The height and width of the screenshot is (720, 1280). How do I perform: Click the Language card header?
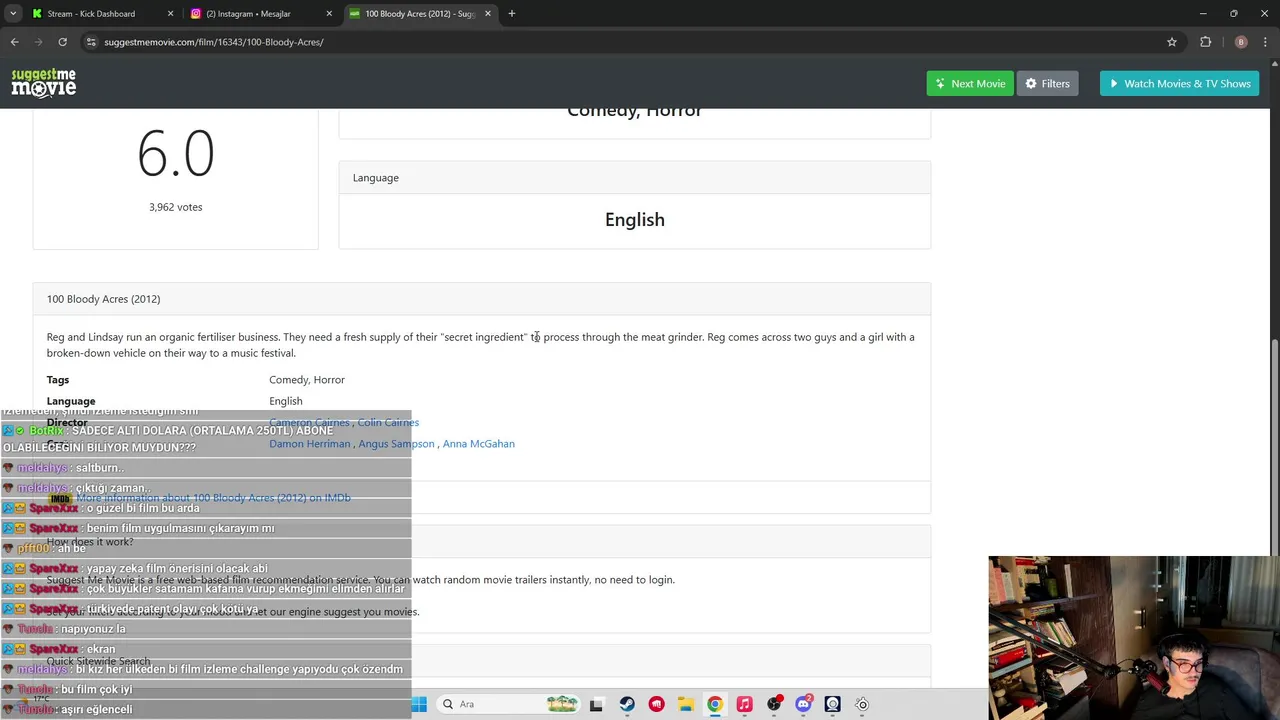[x=634, y=178]
